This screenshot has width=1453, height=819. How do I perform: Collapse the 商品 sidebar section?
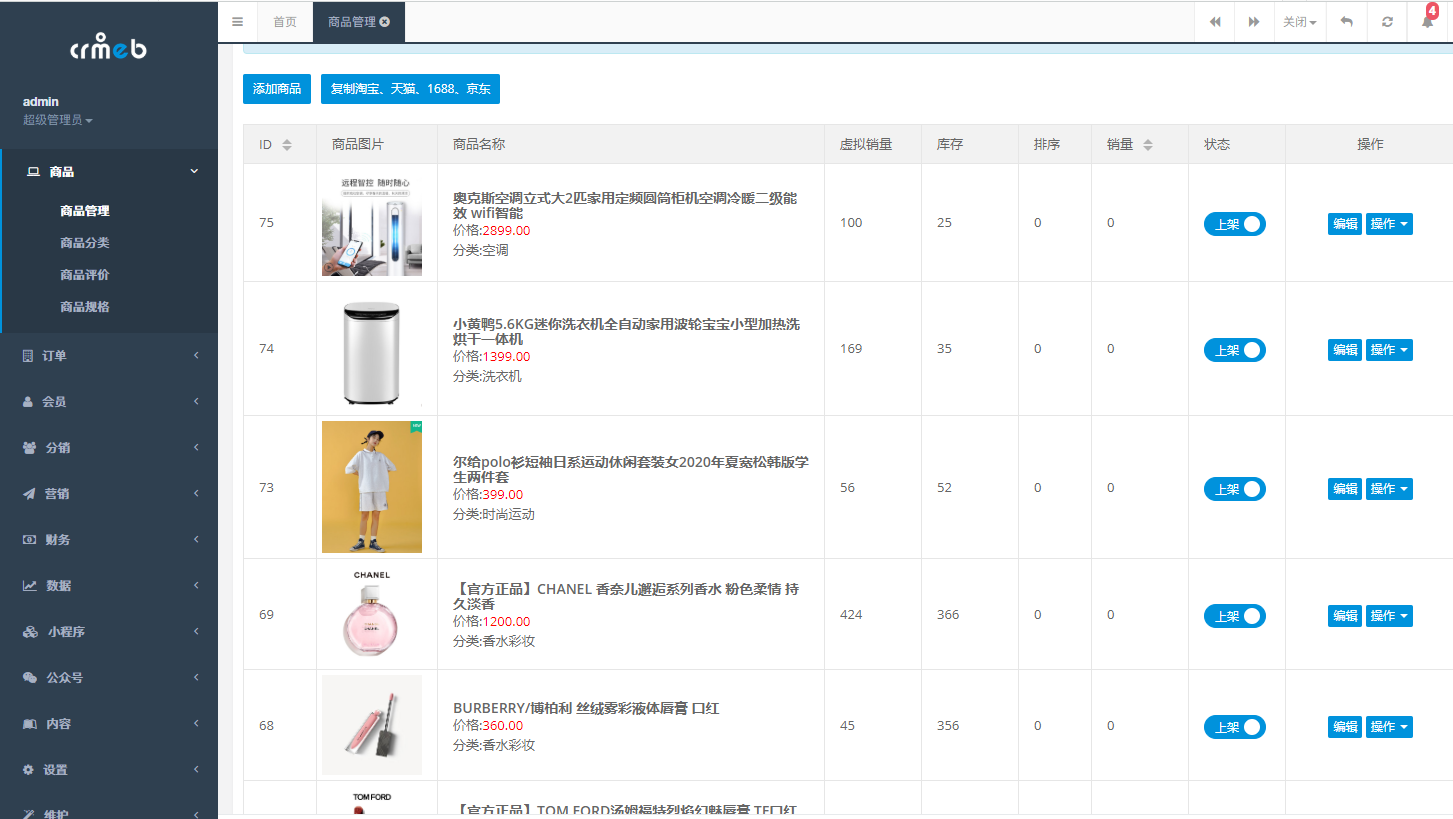[x=109, y=170]
